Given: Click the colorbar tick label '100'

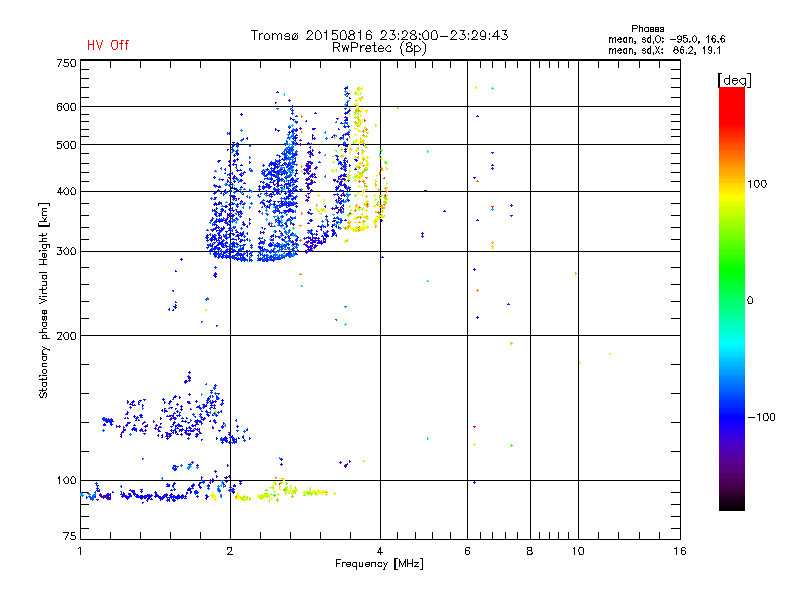Looking at the screenshot, I should coord(757,184).
